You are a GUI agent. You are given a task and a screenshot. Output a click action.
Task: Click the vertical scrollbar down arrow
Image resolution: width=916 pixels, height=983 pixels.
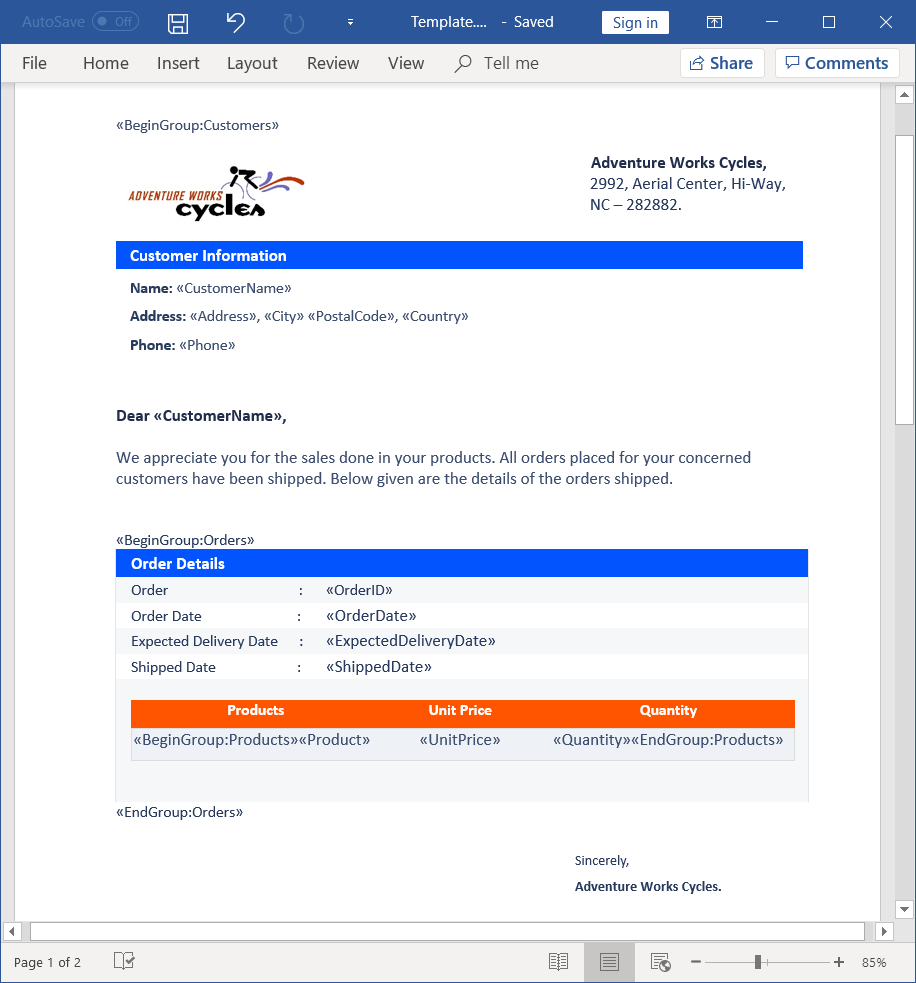904,909
